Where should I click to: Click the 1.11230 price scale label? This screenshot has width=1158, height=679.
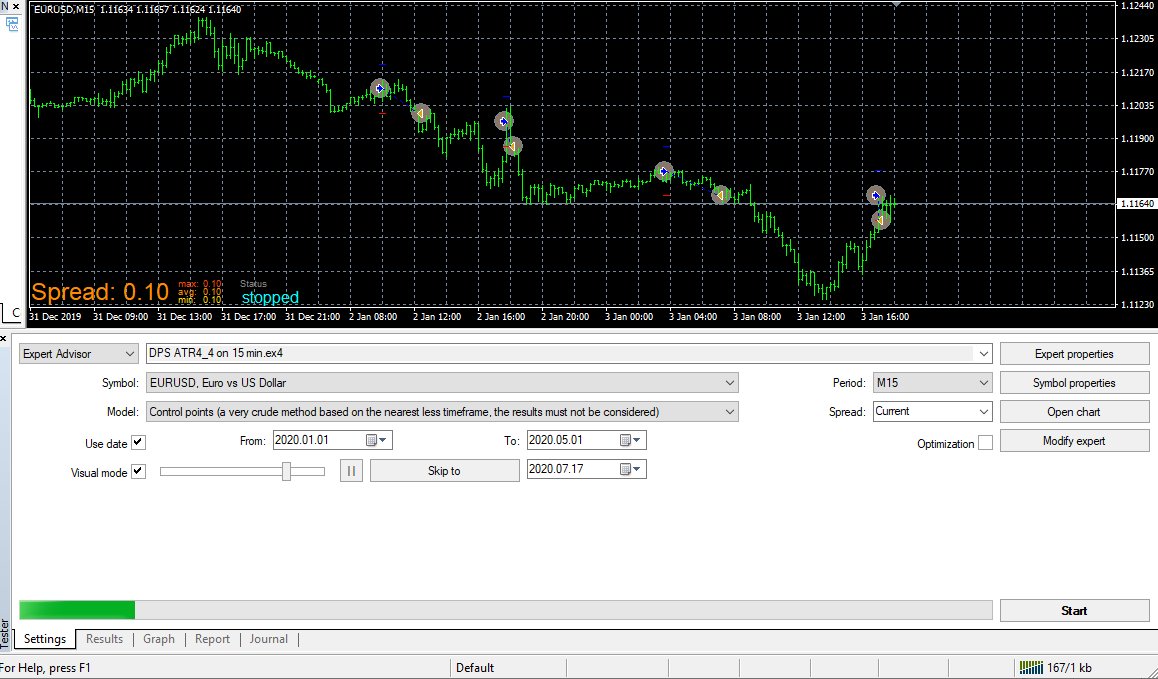(1137, 304)
